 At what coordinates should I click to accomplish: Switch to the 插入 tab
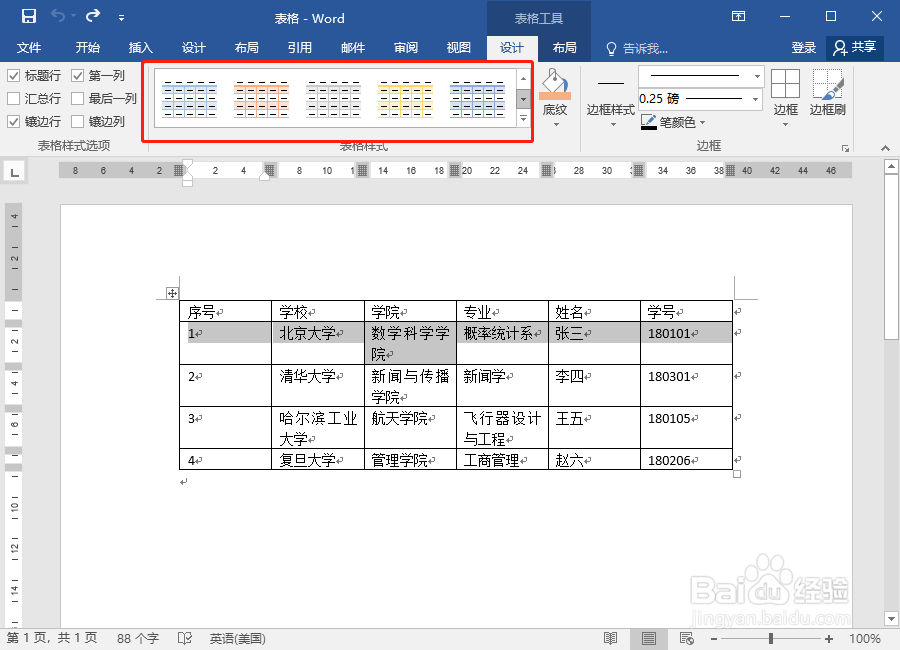140,48
